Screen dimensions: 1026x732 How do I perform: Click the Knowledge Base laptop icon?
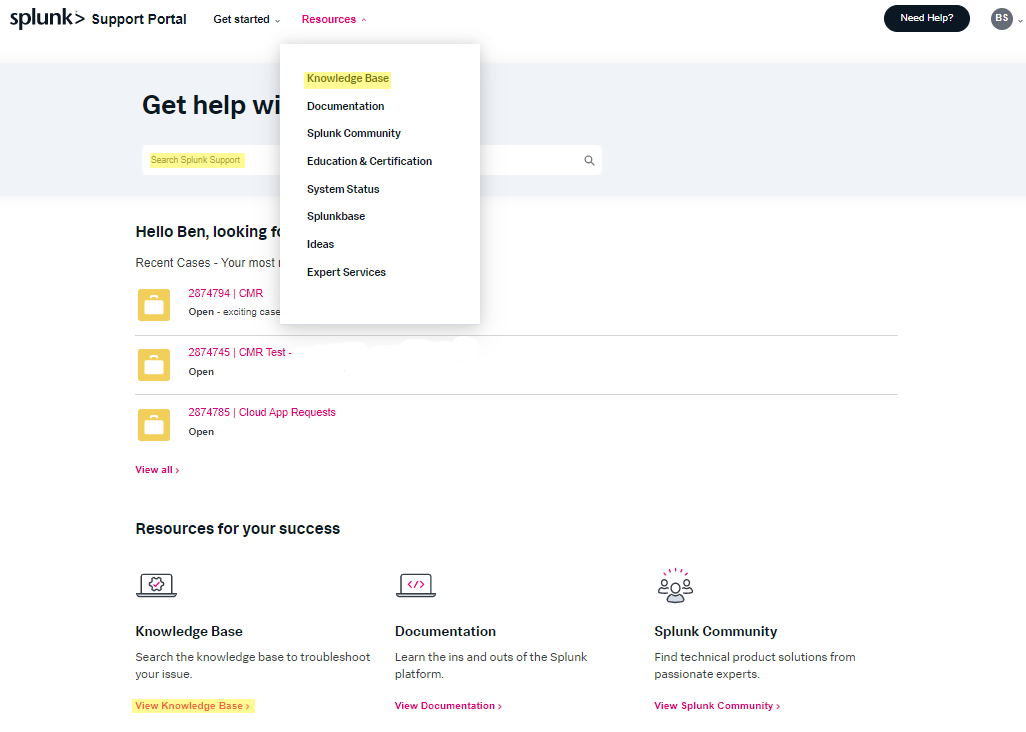[156, 585]
